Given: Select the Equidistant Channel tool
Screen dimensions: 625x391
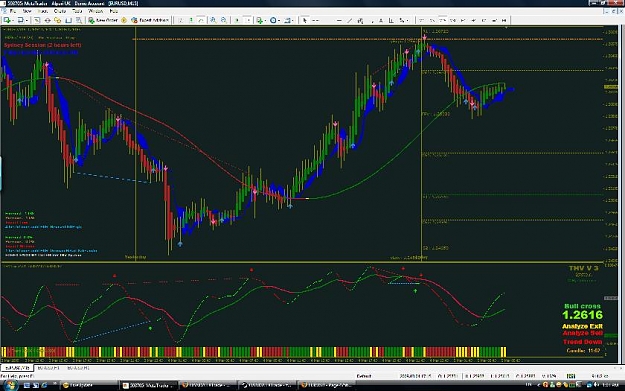Looking at the screenshot, I should pos(360,20).
